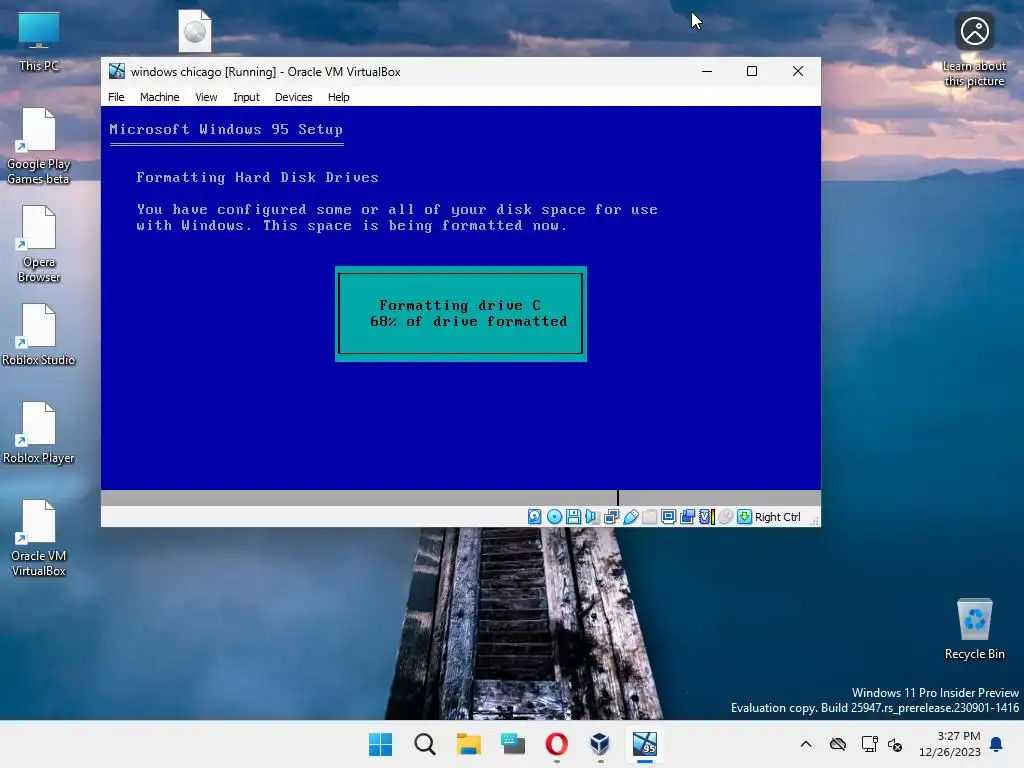This screenshot has height=768, width=1024.
Task: Select the Opera Browser desktop shortcut
Action: pyautogui.click(x=39, y=244)
